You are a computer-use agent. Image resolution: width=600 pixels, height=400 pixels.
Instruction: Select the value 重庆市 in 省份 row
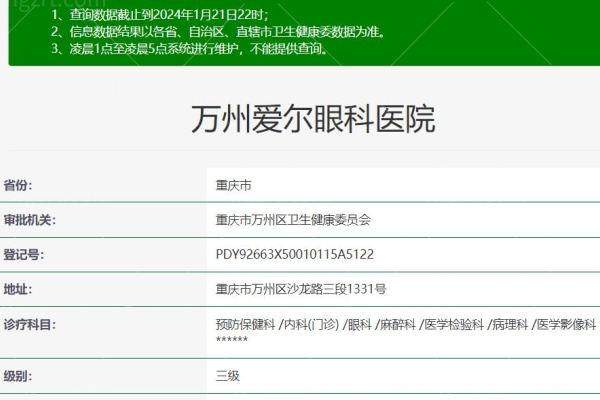point(233,185)
